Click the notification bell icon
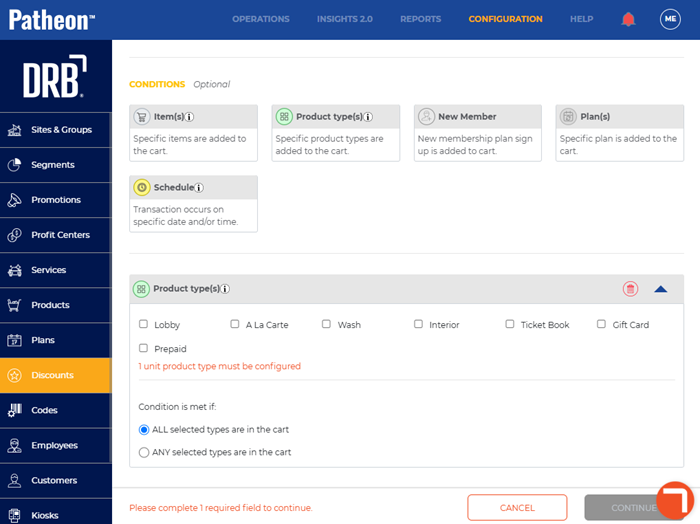700x524 pixels. tap(628, 19)
